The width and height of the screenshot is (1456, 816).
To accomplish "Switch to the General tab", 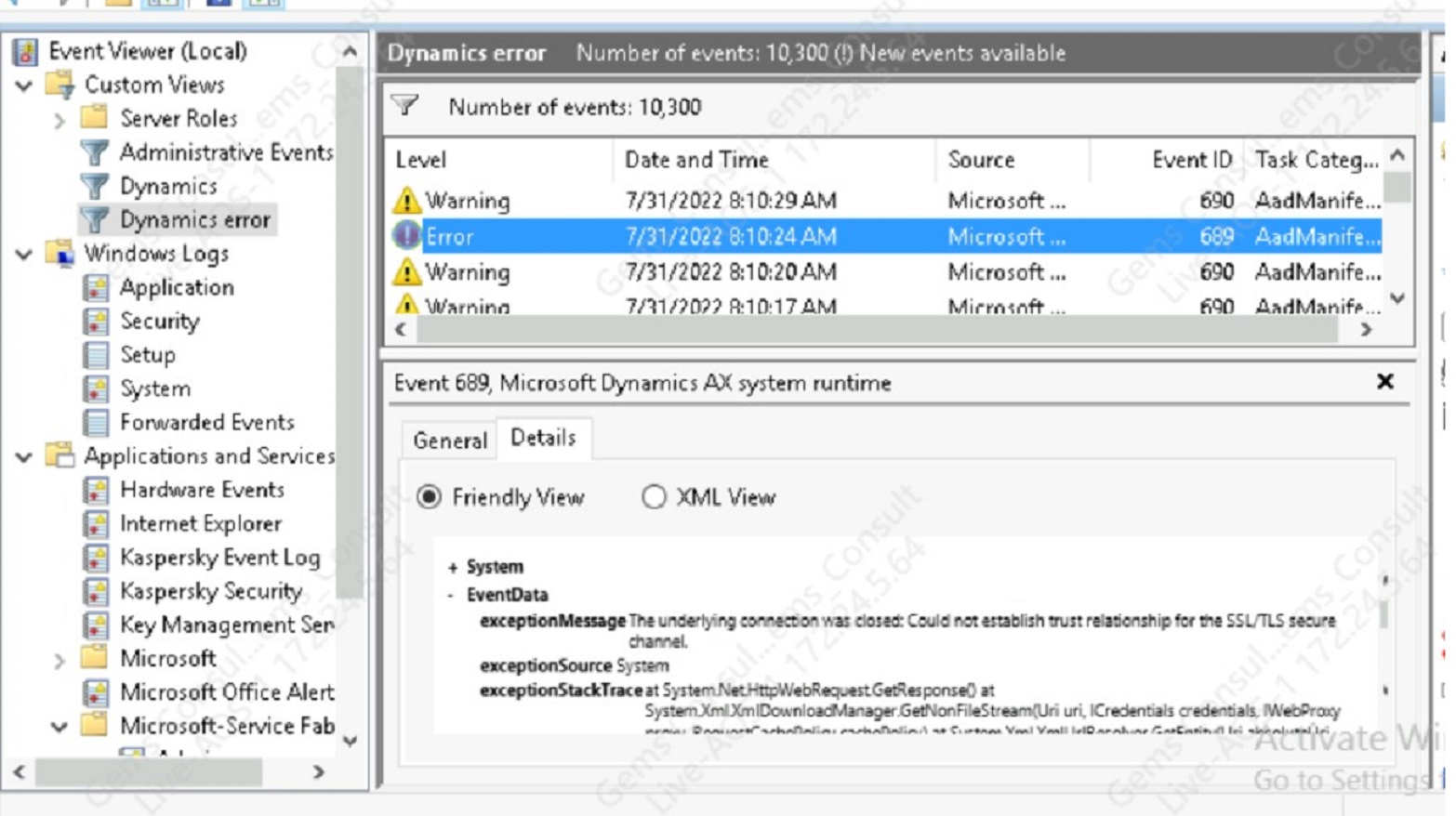I will tap(450, 440).
